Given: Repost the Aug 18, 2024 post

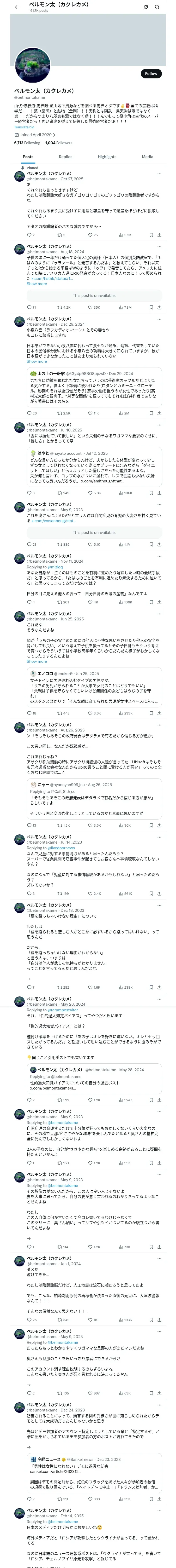Looking at the screenshot, I should 64,307.
